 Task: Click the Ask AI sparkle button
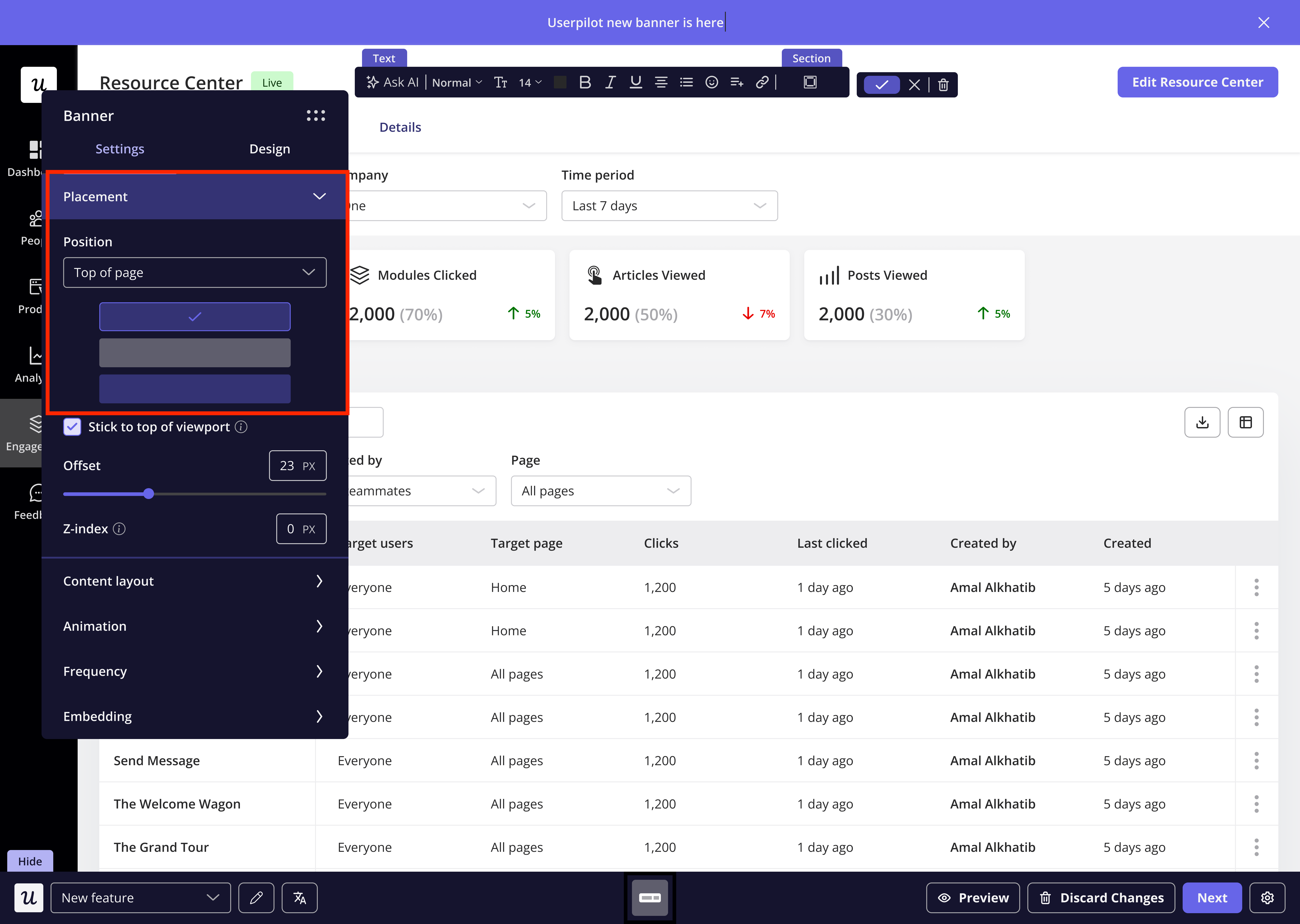coord(392,83)
